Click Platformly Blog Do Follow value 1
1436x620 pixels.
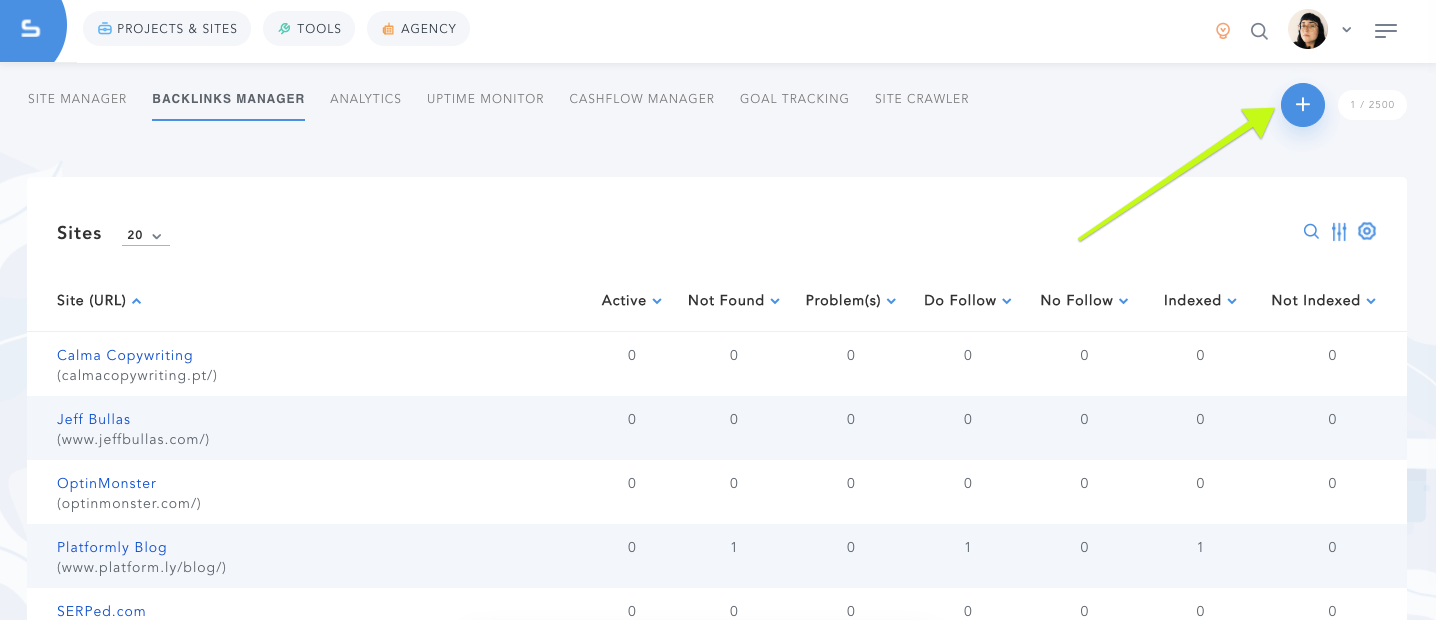pyautogui.click(x=967, y=548)
